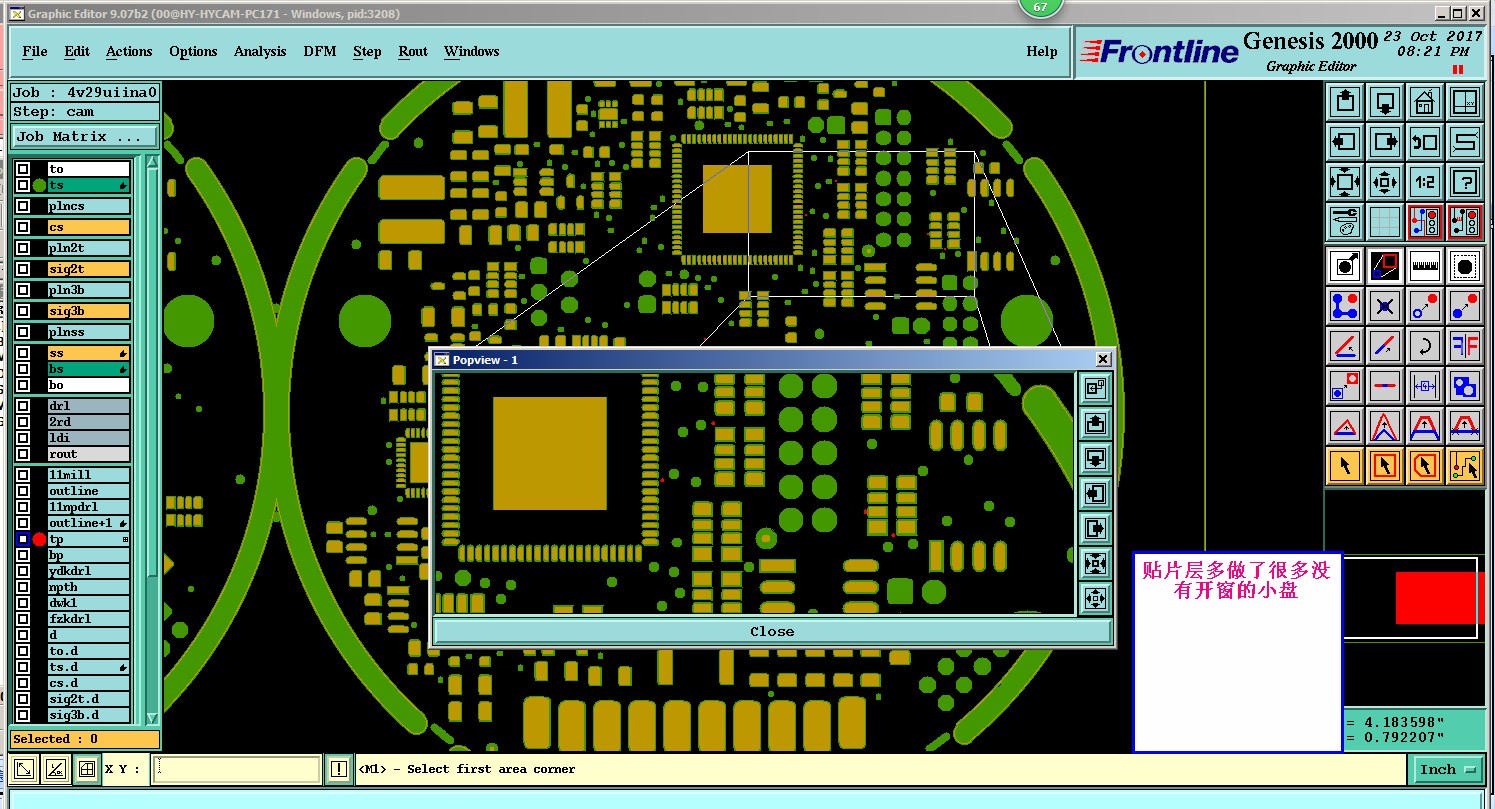Click the exclamation mark icon in status bar
Image resolution: width=1495 pixels, height=809 pixels.
[x=339, y=769]
